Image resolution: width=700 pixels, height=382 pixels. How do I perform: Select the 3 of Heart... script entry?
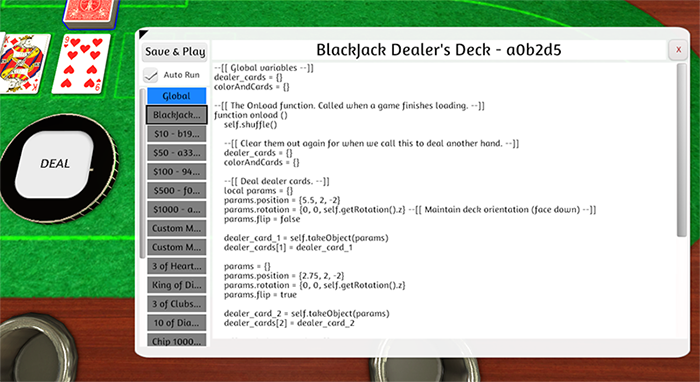pos(177,266)
